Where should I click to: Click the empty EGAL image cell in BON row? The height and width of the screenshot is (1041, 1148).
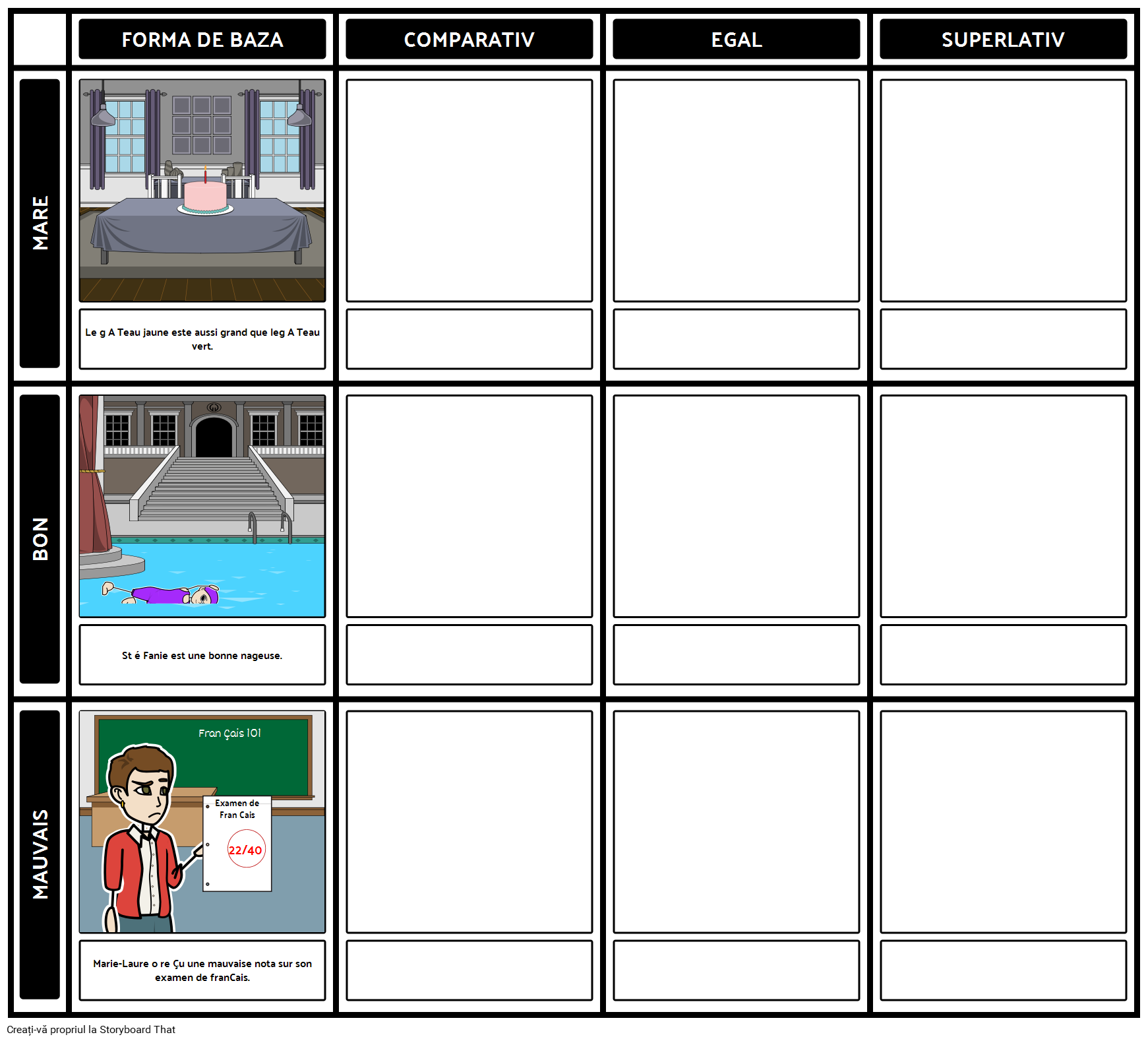click(x=737, y=506)
